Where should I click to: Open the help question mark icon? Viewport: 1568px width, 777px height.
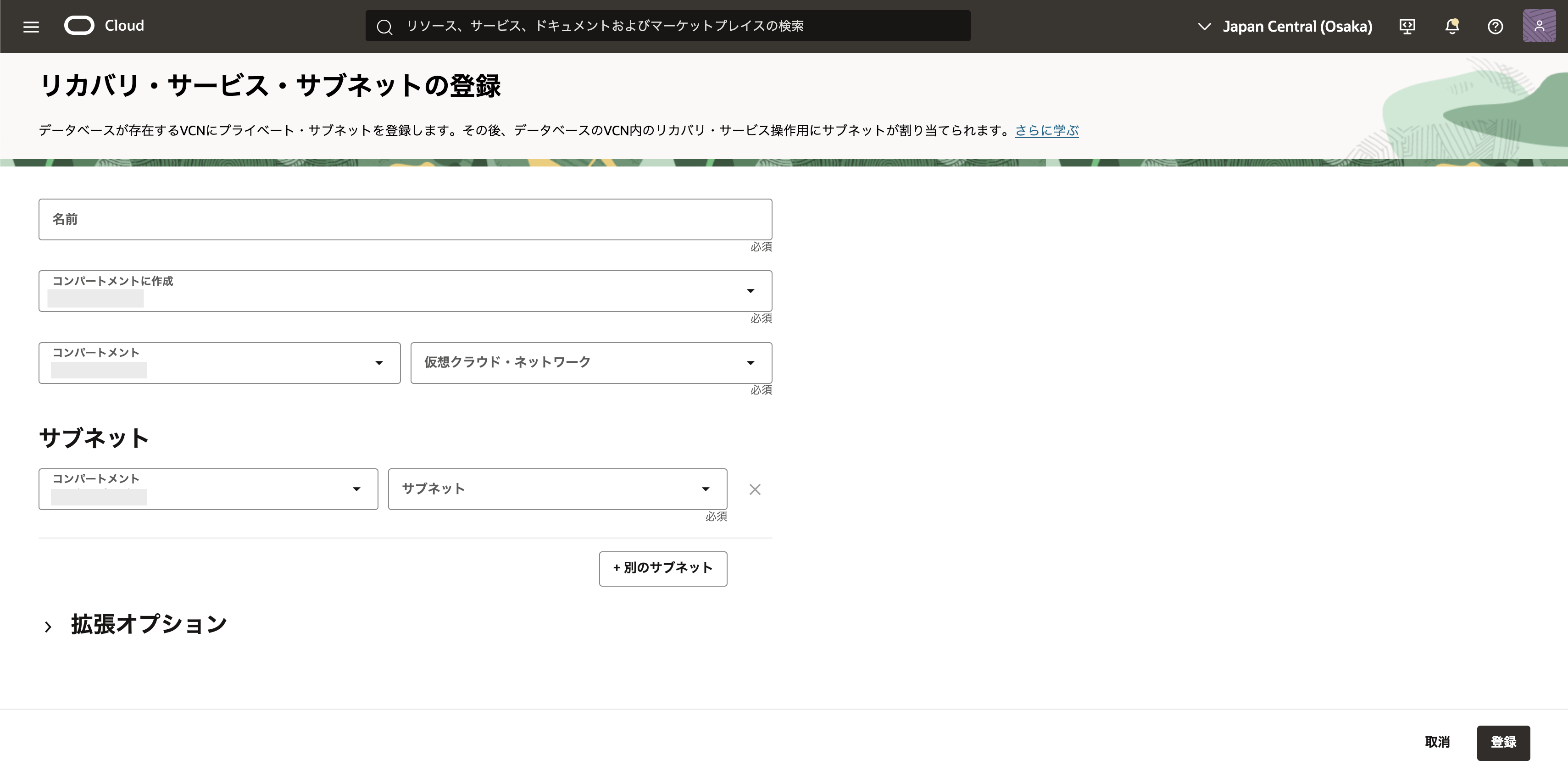click(1495, 26)
